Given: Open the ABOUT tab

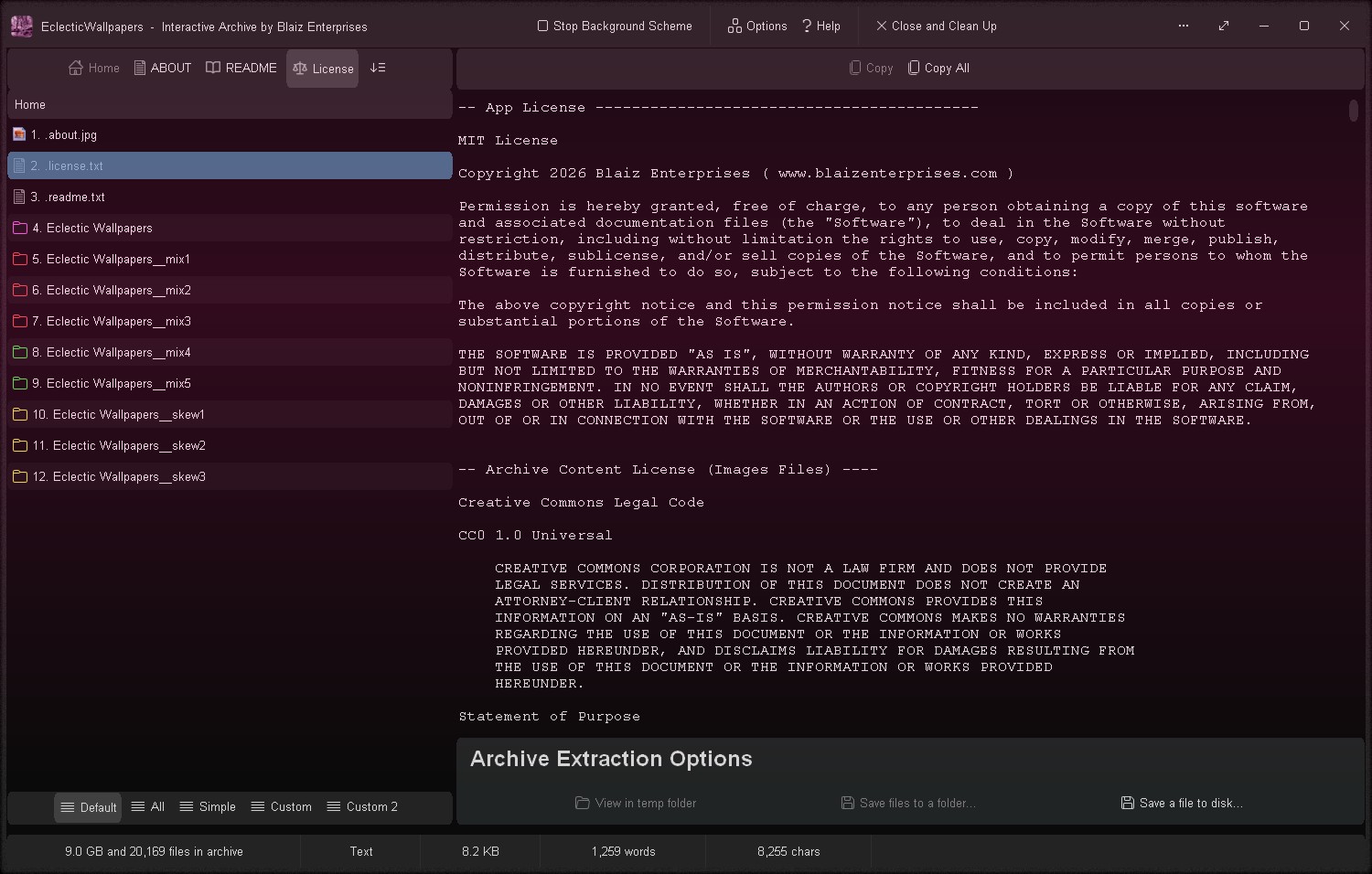Looking at the screenshot, I should coord(163,69).
